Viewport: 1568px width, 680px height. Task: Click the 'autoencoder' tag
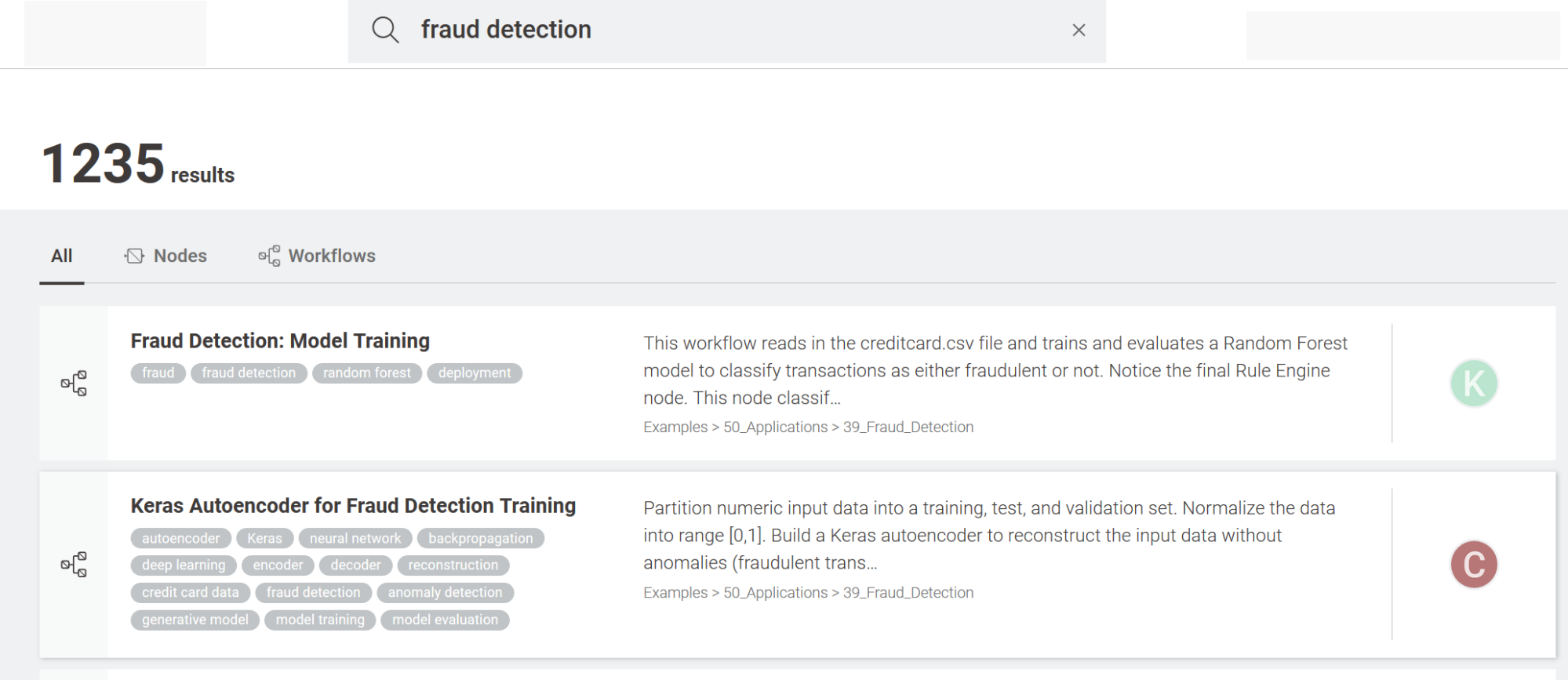tap(181, 538)
